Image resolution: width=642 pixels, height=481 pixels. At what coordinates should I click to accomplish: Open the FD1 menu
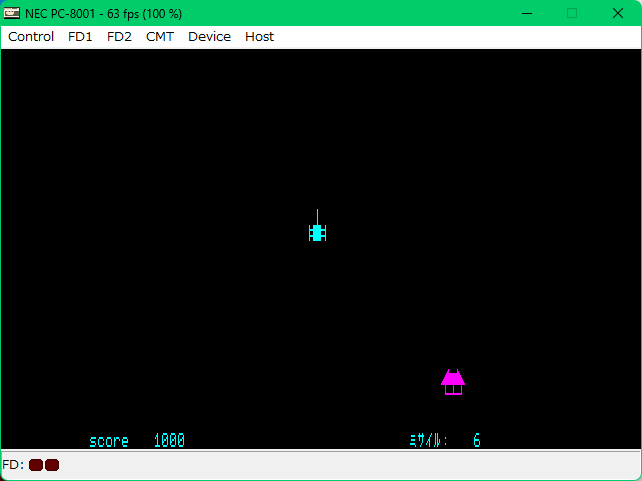[80, 37]
